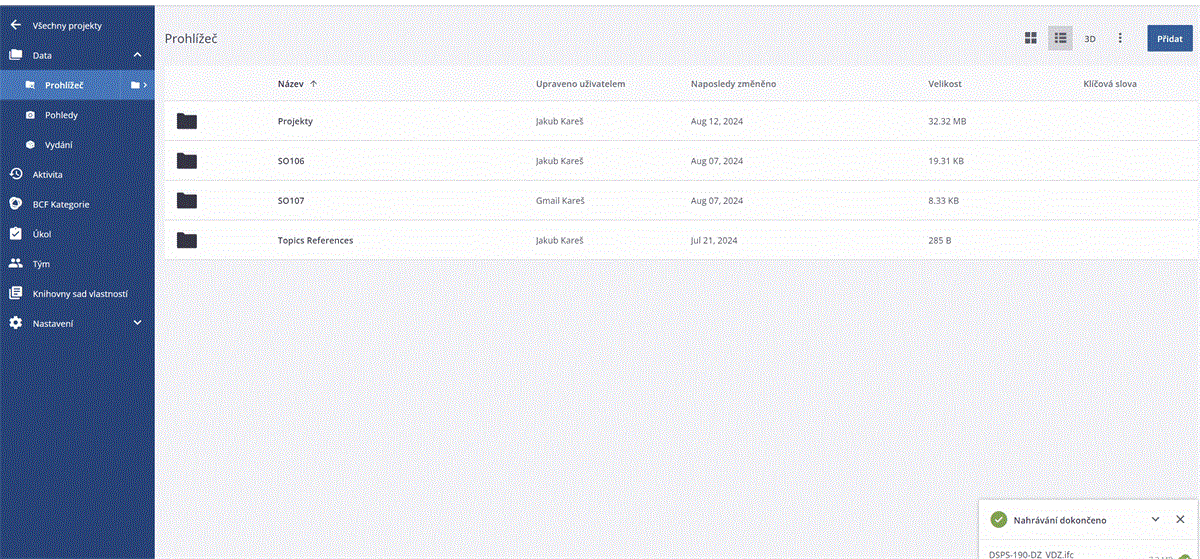Open Knihovny sad vlastností library icon
The height and width of the screenshot is (559, 1200).
point(15,294)
